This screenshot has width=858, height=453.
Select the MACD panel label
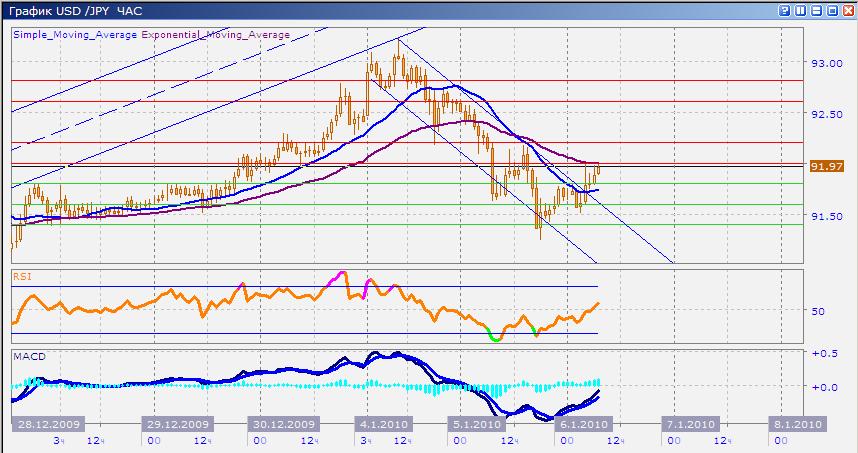pyautogui.click(x=29, y=356)
